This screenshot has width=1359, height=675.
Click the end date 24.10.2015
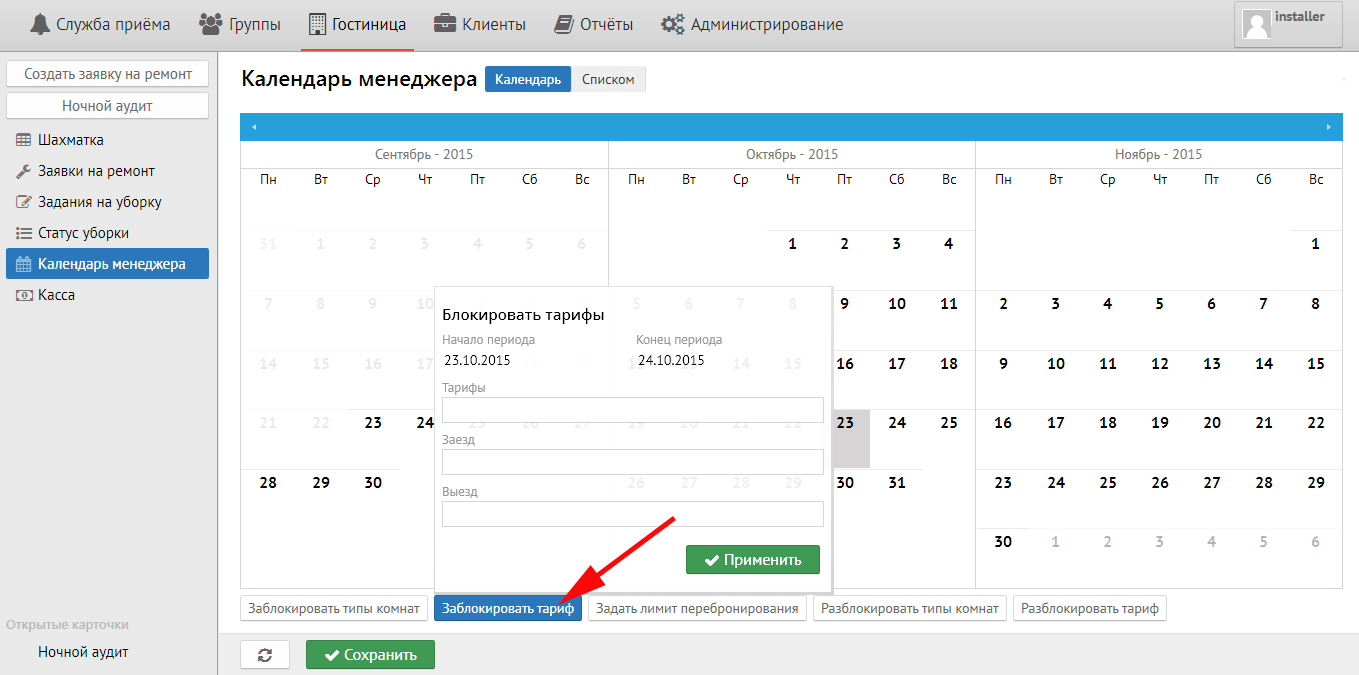[671, 361]
